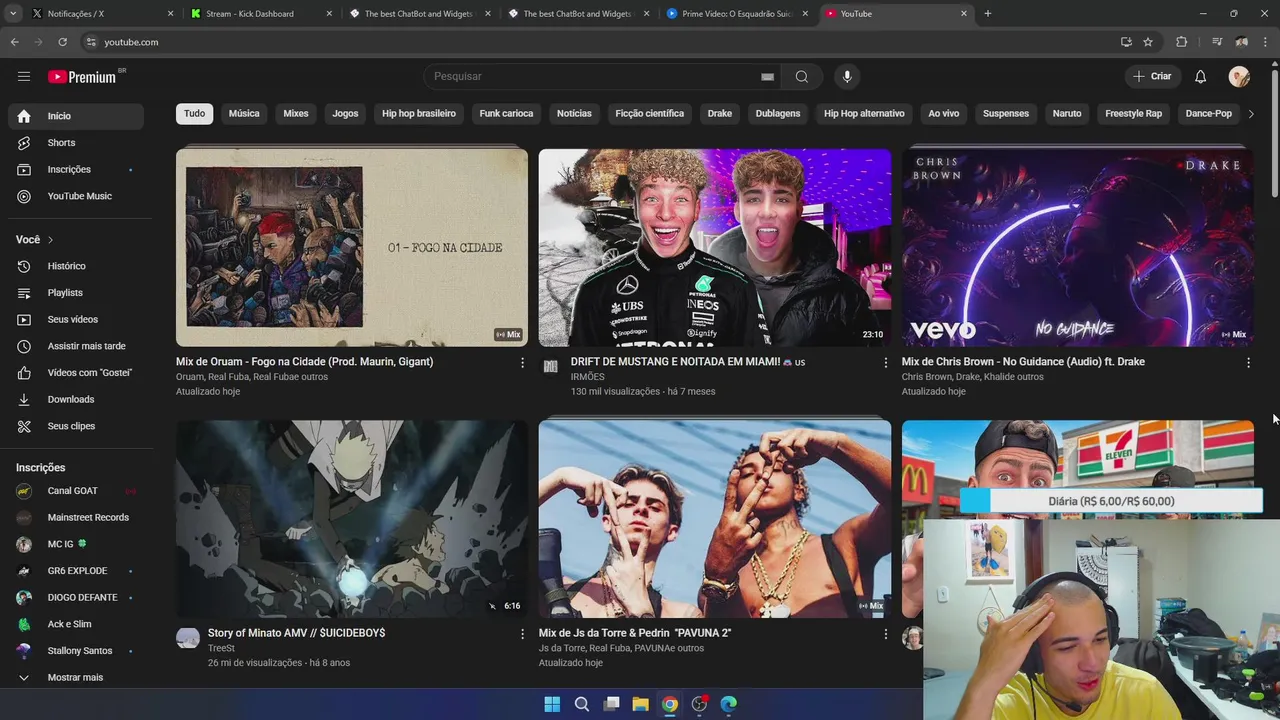Open options for Mix de Js da Torre

pyautogui.click(x=885, y=634)
